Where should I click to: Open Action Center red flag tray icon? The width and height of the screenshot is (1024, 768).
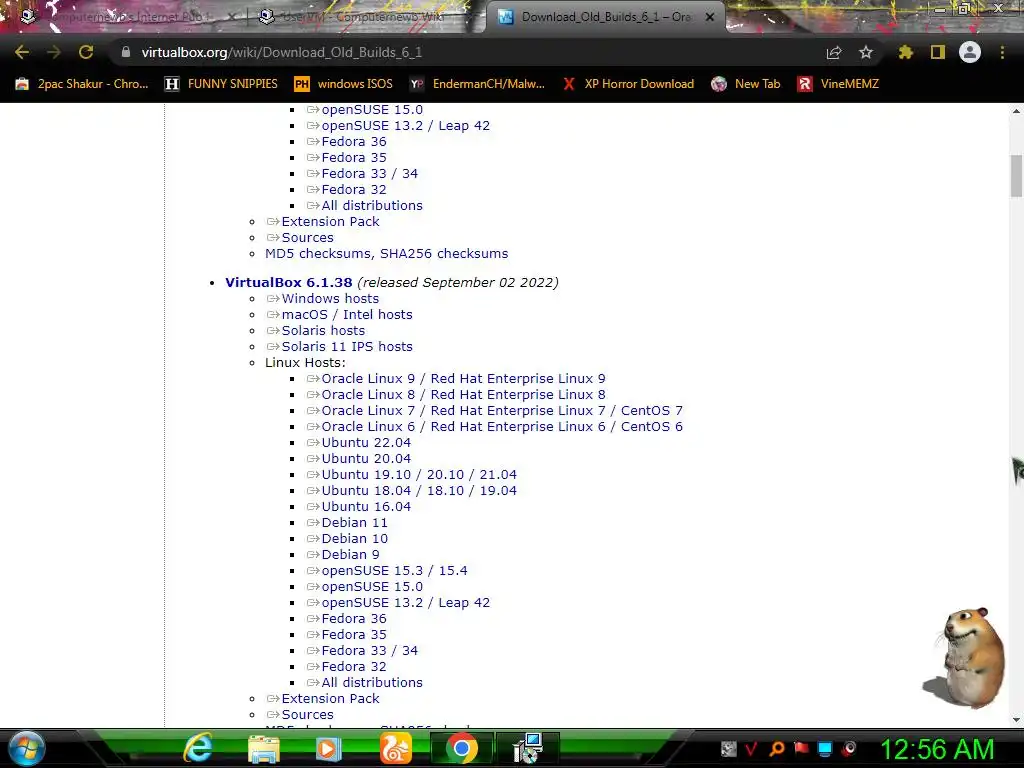point(801,748)
